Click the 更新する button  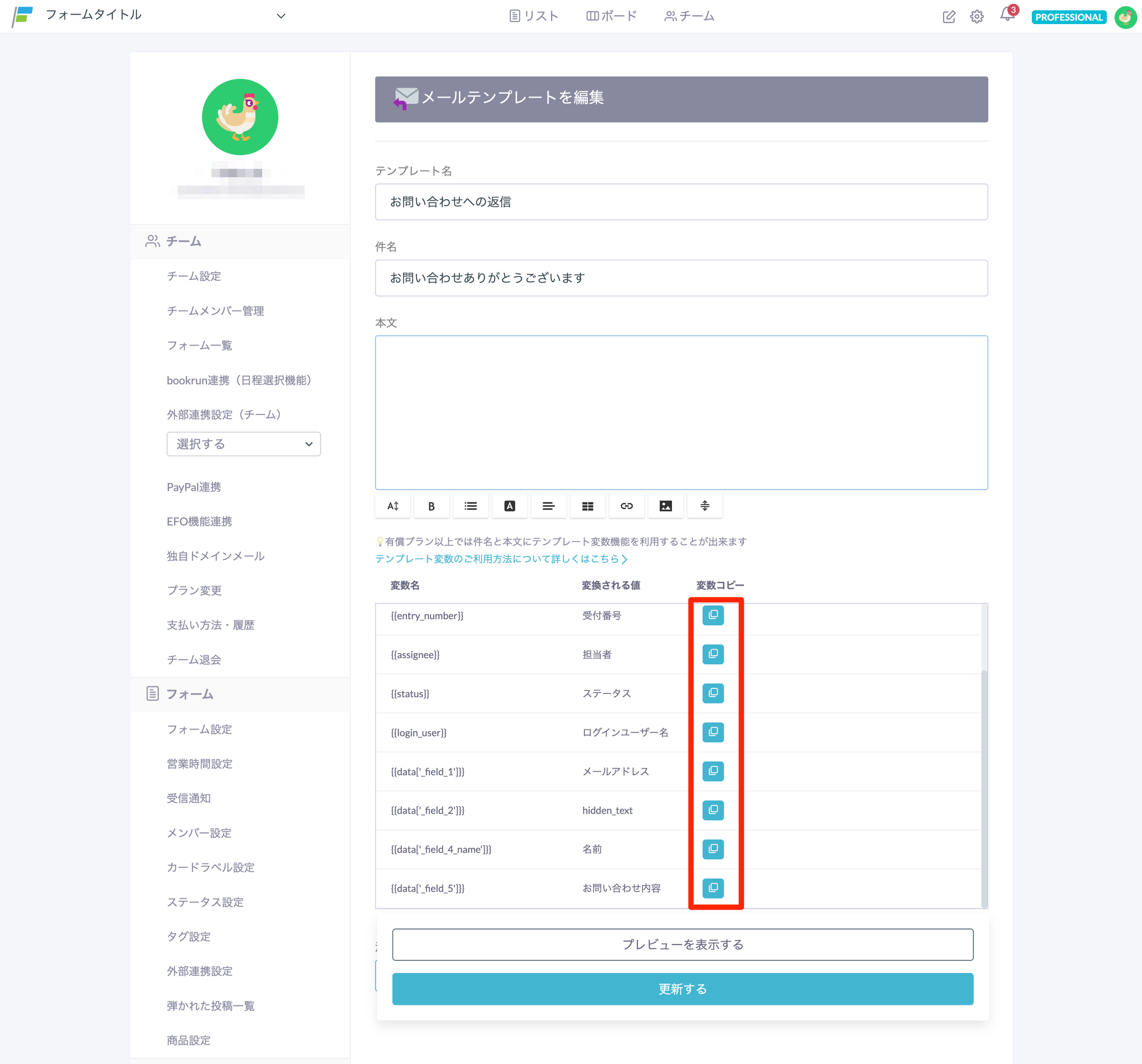pyautogui.click(x=683, y=989)
